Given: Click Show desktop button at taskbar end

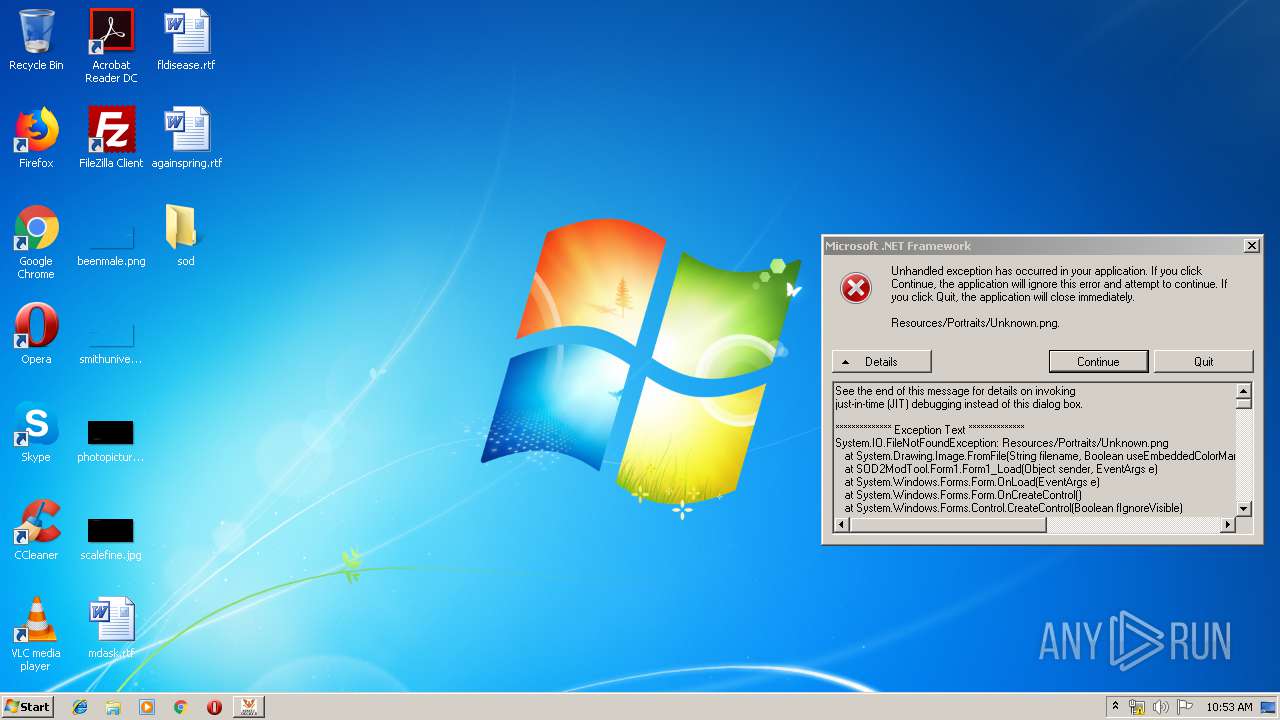Looking at the screenshot, I should coord(1269,707).
